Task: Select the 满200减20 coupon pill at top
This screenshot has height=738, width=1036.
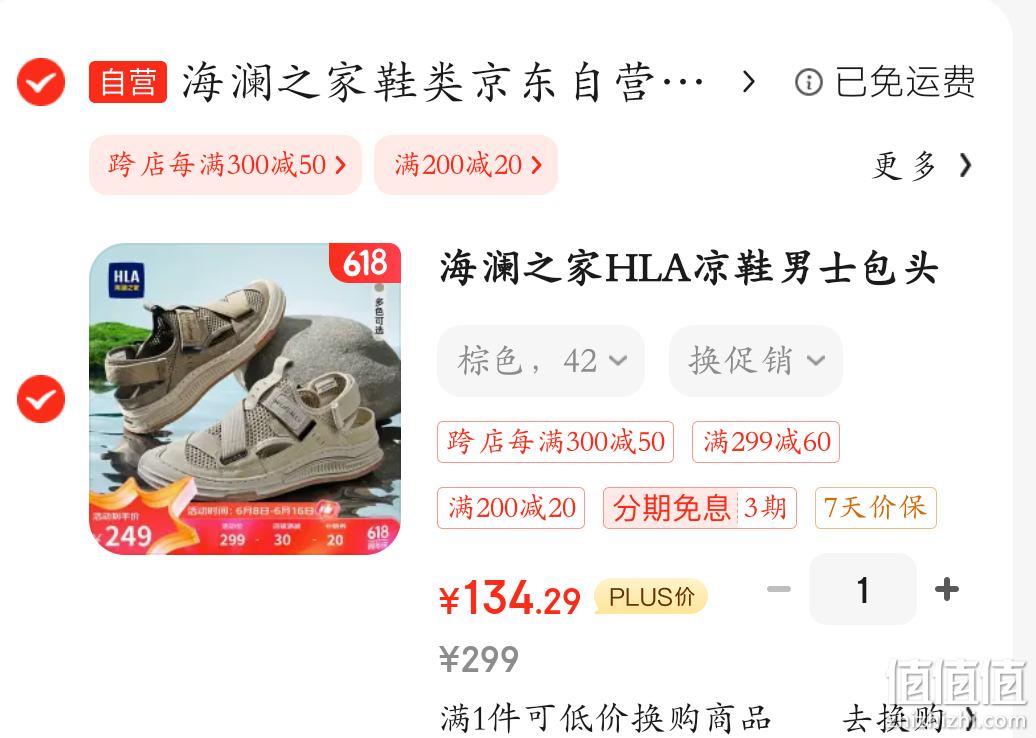Action: tap(466, 165)
